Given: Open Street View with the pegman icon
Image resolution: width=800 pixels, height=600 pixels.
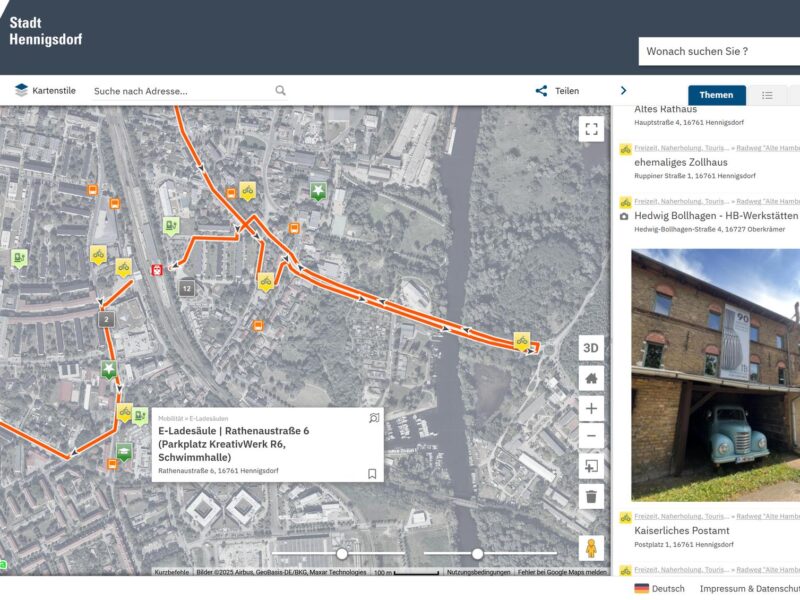Looking at the screenshot, I should [x=591, y=548].
